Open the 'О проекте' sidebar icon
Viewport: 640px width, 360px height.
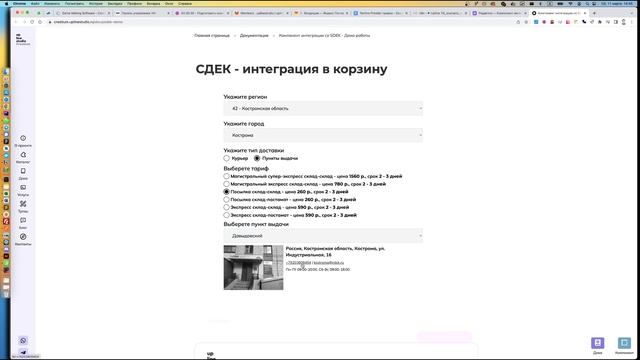[23, 138]
